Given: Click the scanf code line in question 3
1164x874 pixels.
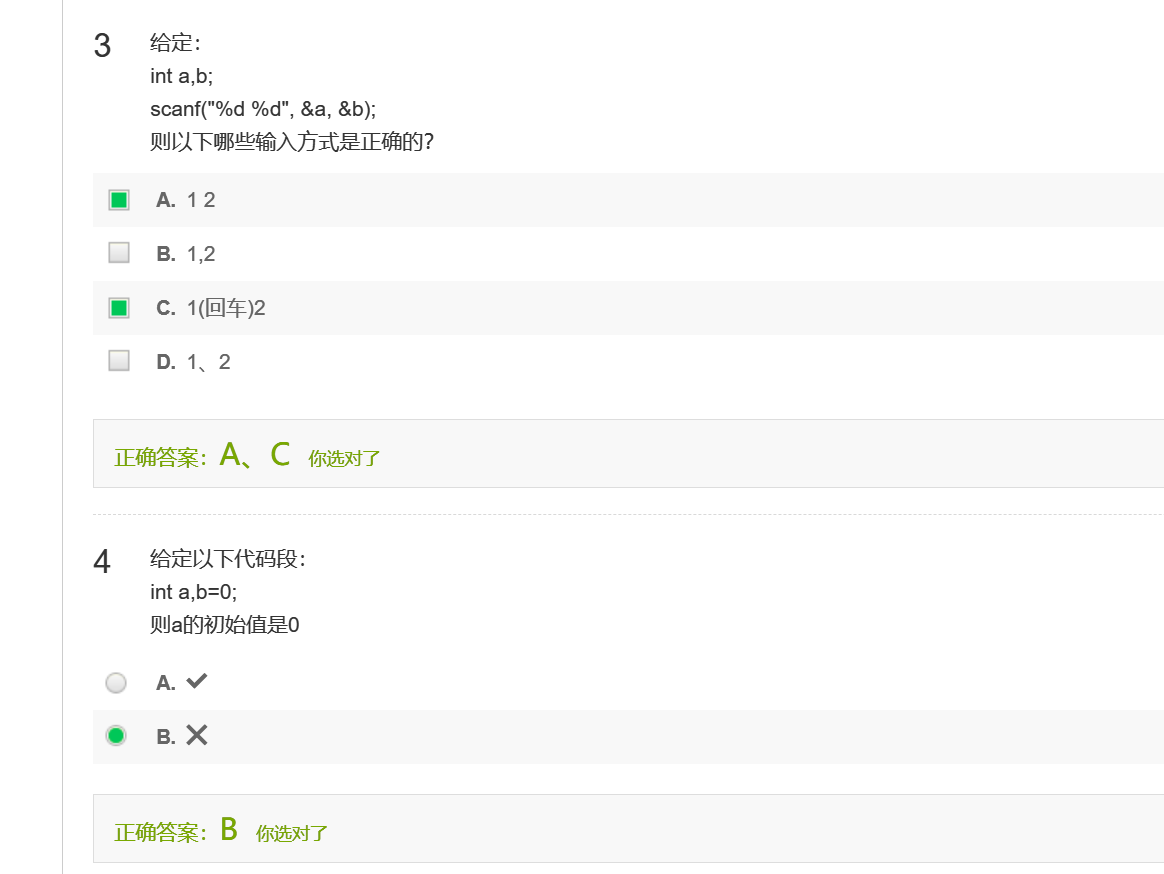Looking at the screenshot, I should 263,109.
